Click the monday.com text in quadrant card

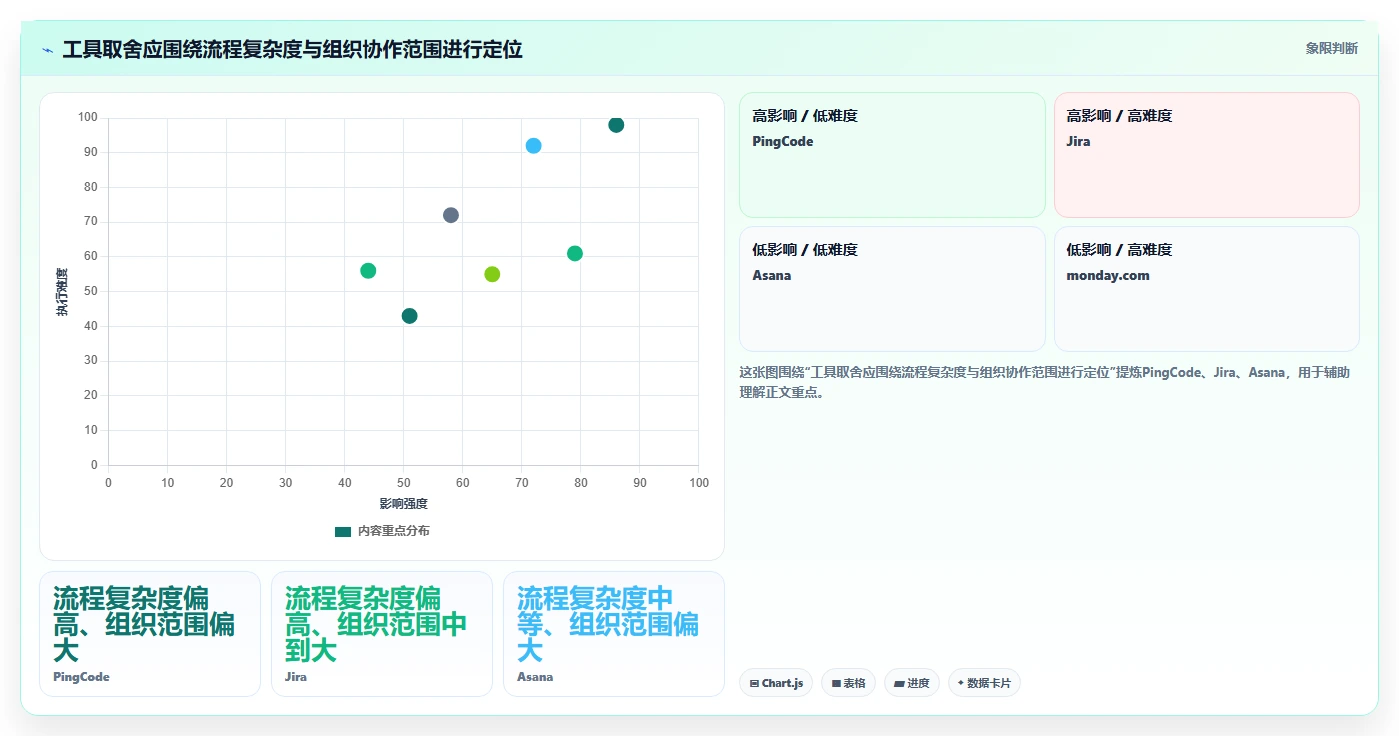pyautogui.click(x=1108, y=275)
